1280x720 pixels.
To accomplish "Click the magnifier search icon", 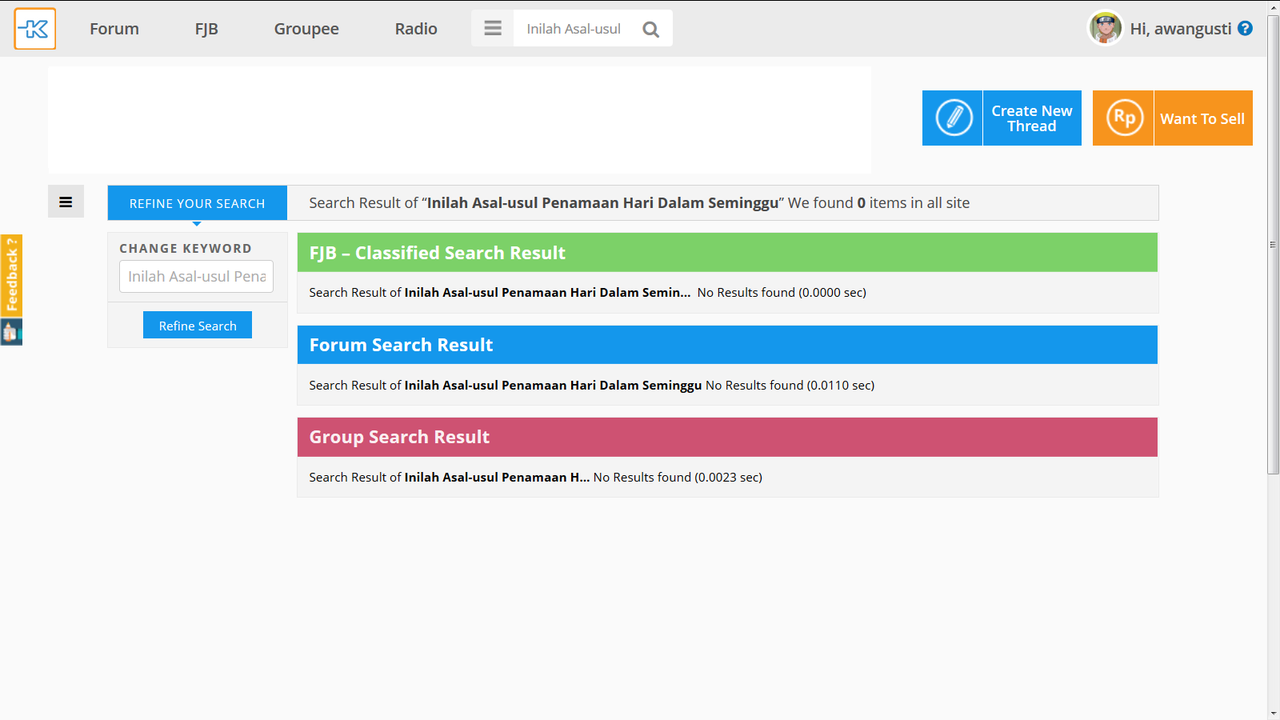I will [651, 29].
